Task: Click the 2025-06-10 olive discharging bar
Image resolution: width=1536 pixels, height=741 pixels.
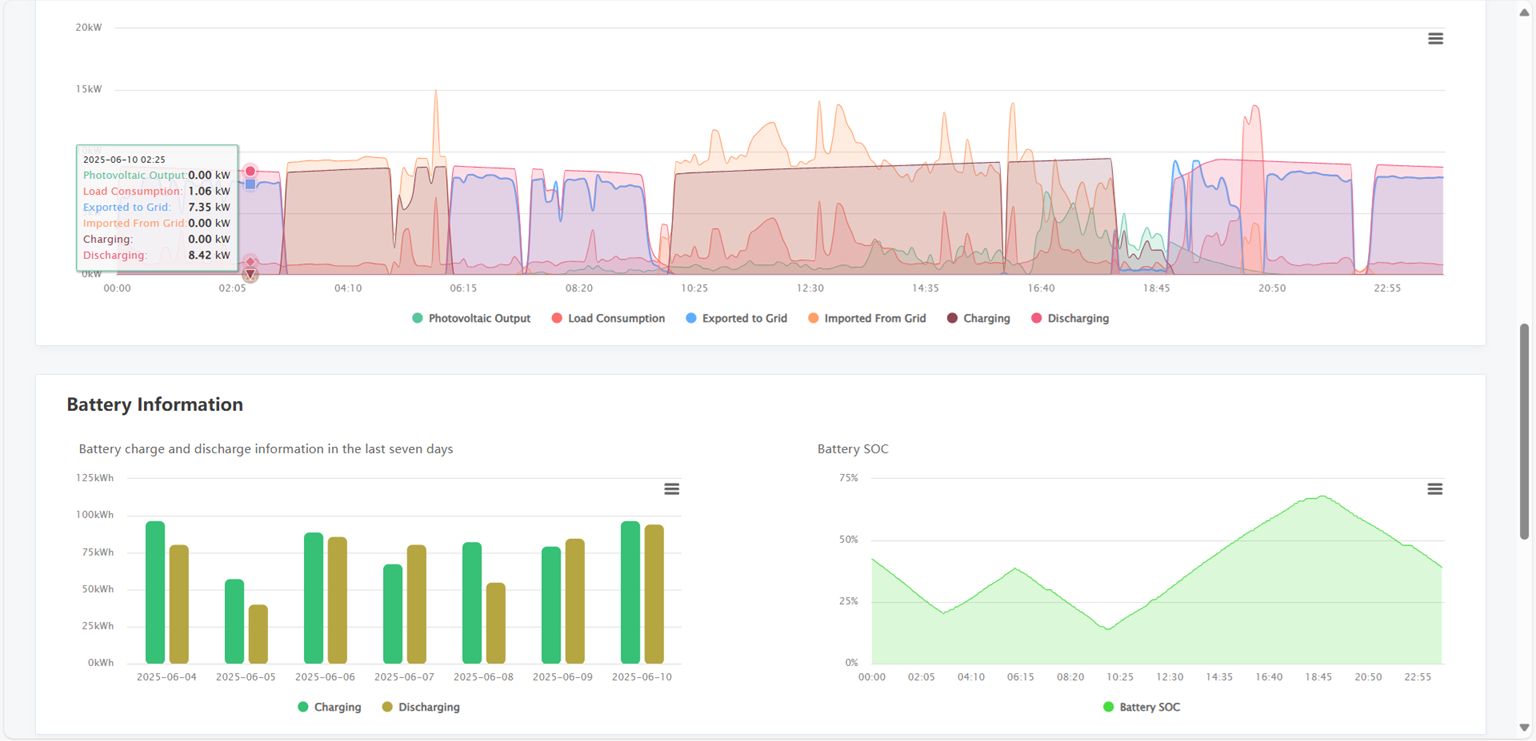Action: click(x=654, y=594)
